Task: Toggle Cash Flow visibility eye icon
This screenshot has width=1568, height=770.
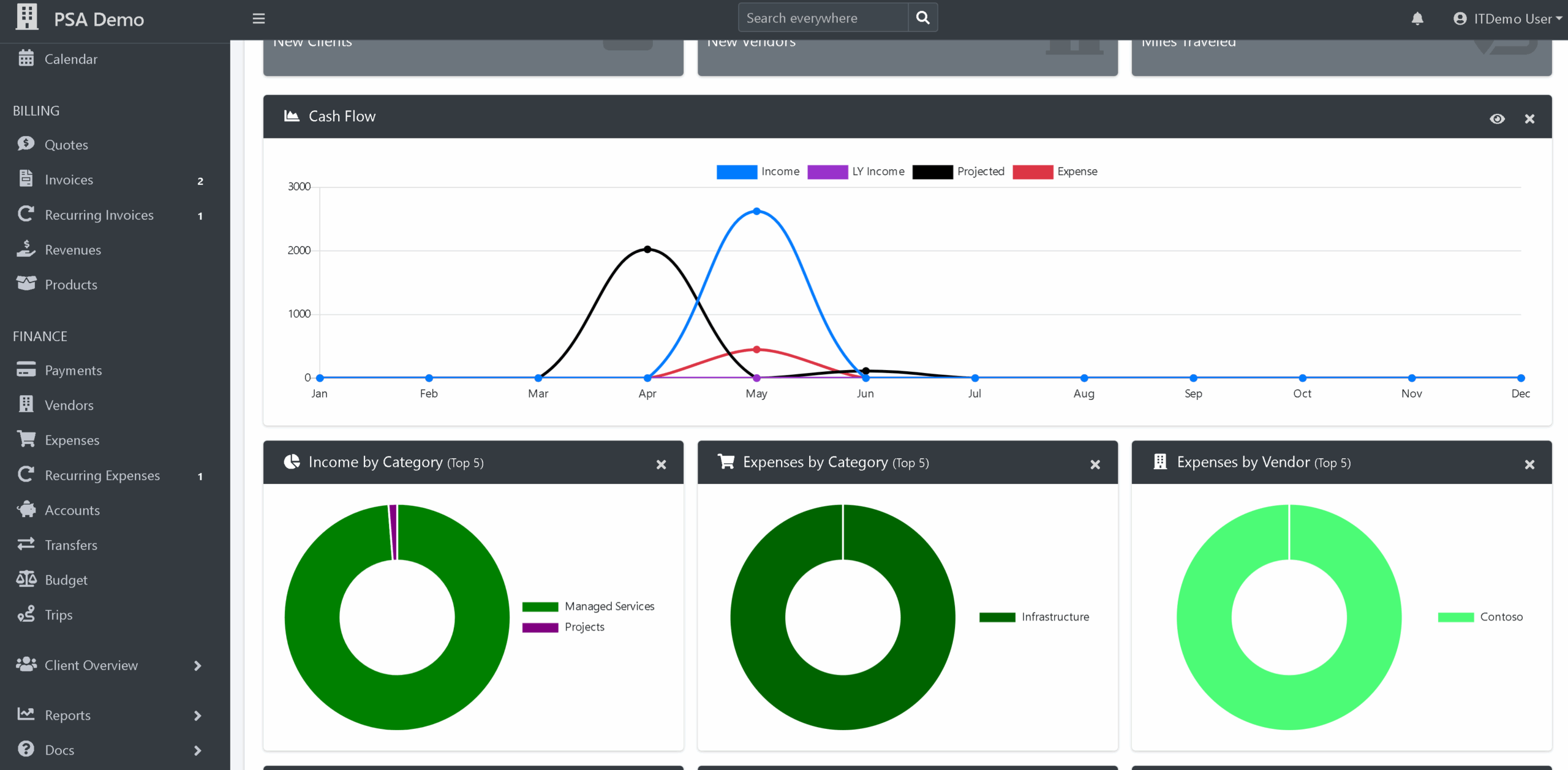Action: point(1497,119)
